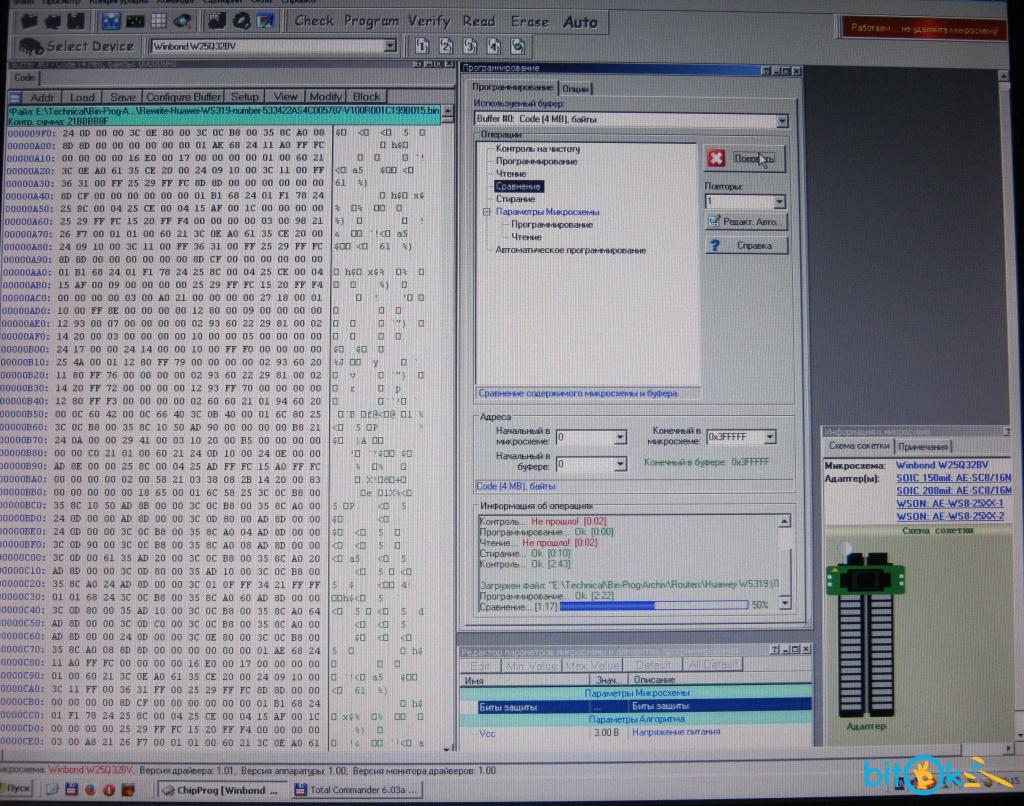Click Auto in the top toolbar

coord(580,22)
